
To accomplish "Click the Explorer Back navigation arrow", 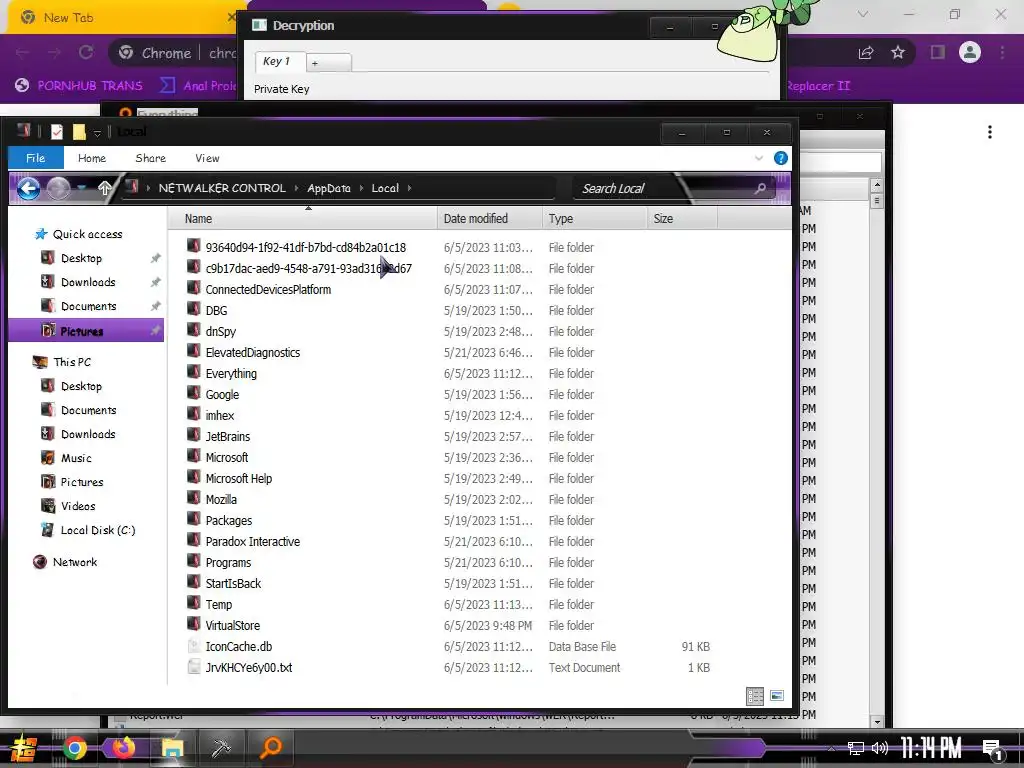I will 28,188.
